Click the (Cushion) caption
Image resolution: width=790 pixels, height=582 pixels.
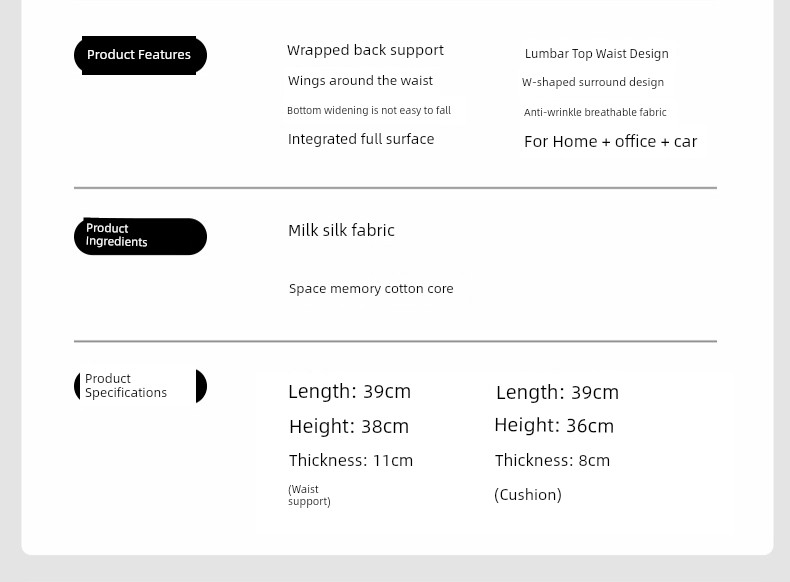click(528, 495)
